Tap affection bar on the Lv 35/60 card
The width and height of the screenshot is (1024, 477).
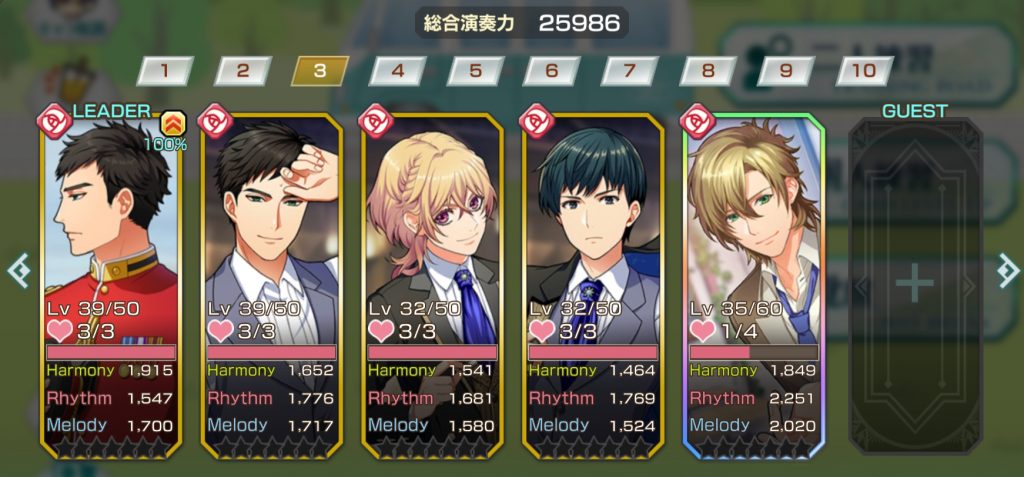pos(753,353)
